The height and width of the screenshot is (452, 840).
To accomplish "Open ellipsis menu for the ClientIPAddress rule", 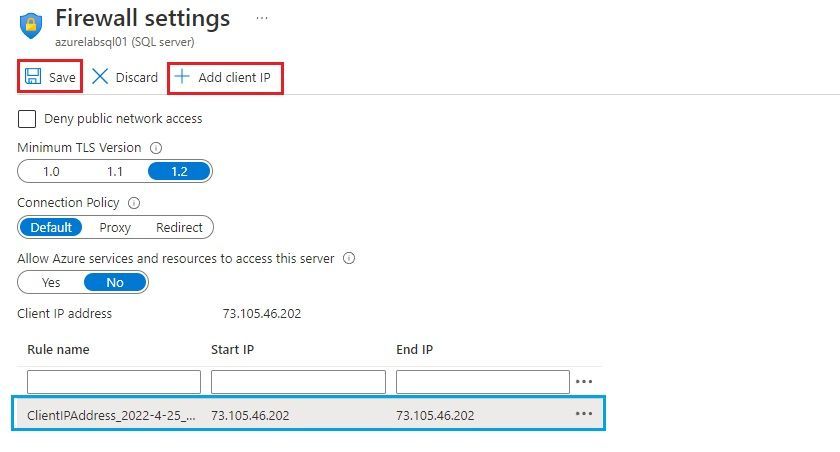I will (x=584, y=413).
